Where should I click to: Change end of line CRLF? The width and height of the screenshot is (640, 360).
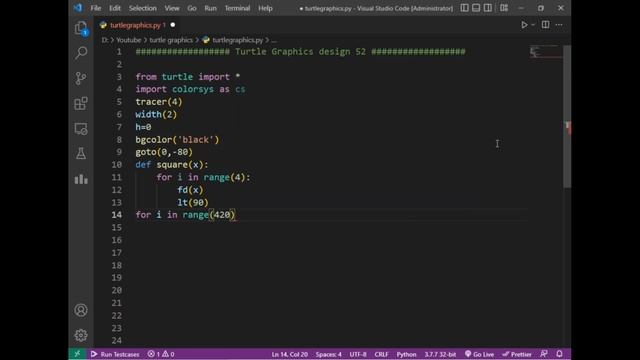[381, 354]
